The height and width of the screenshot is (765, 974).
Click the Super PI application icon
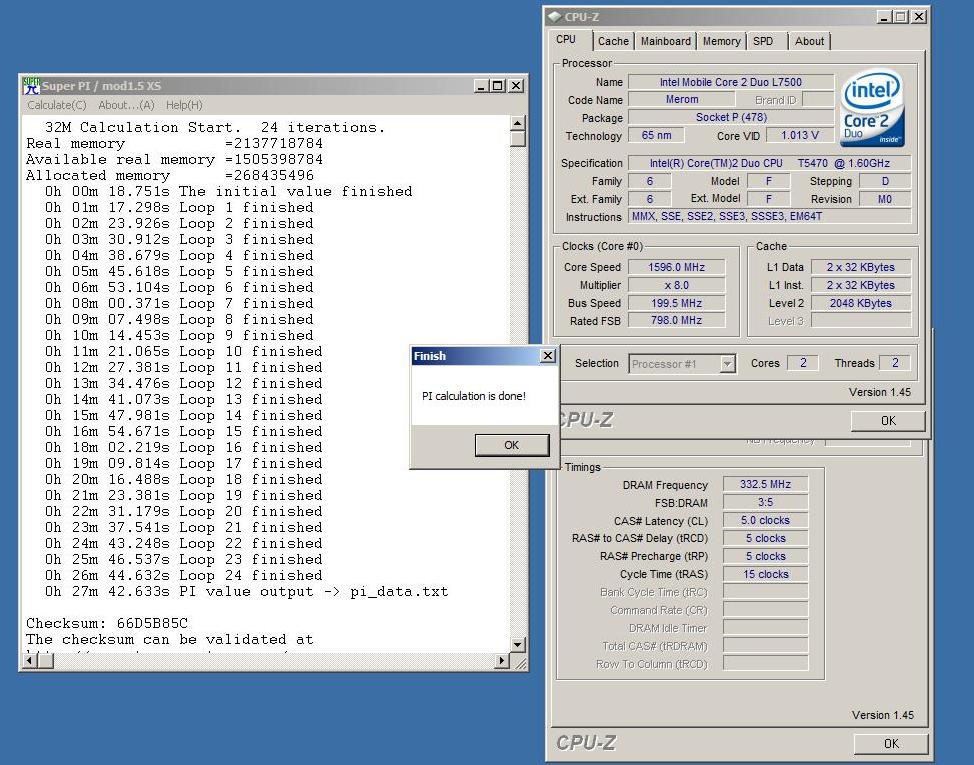tap(30, 86)
